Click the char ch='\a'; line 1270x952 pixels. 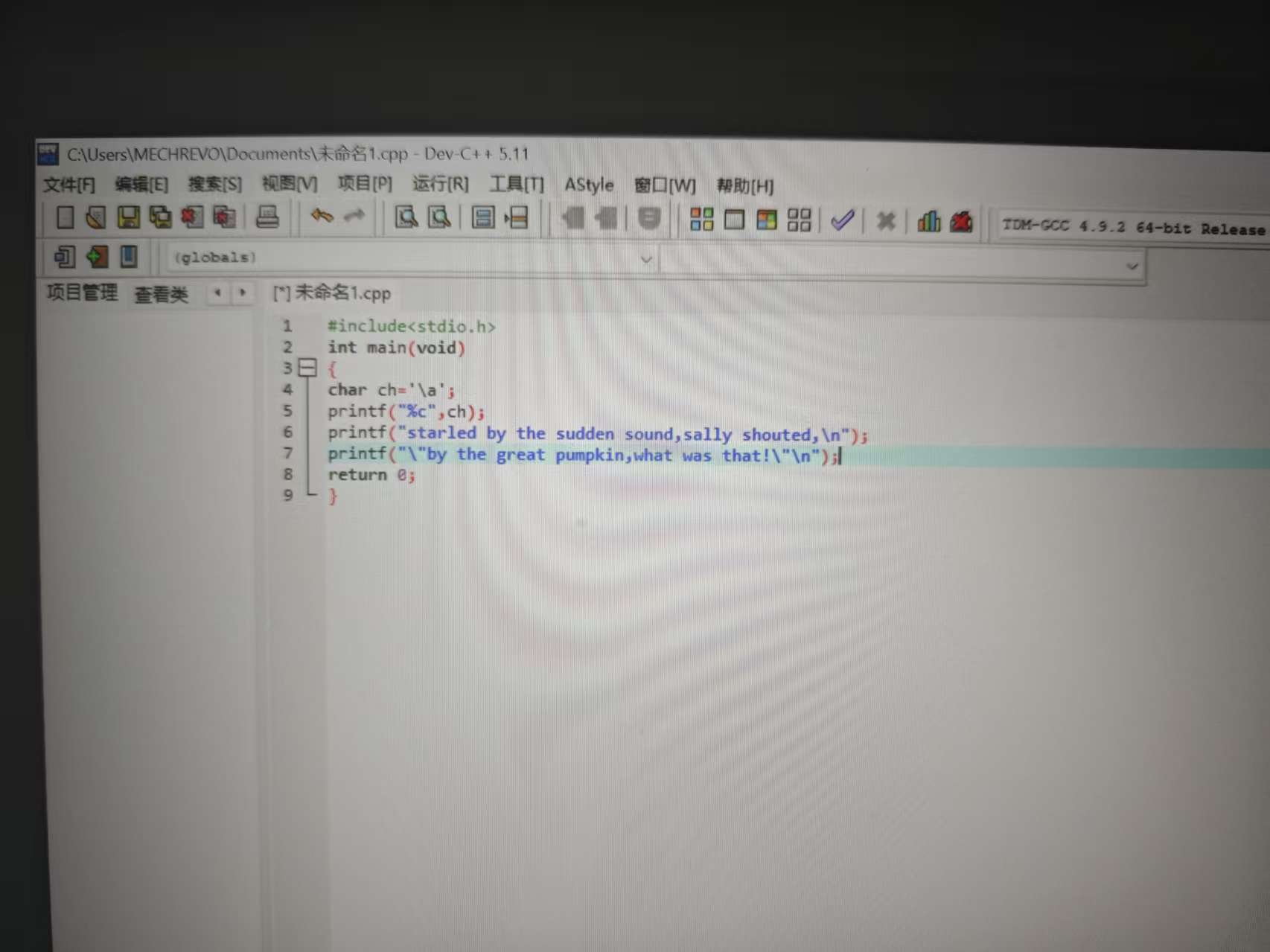pos(391,390)
